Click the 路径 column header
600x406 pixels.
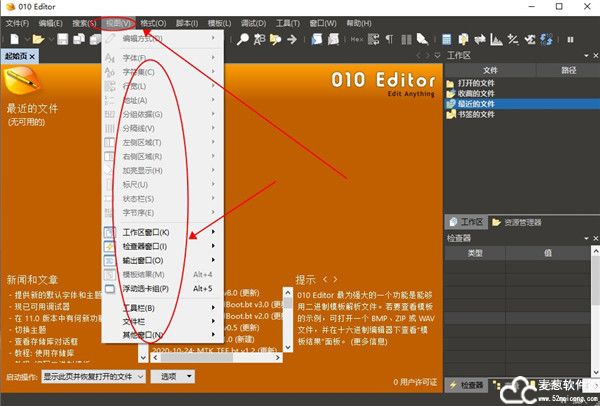[568, 70]
